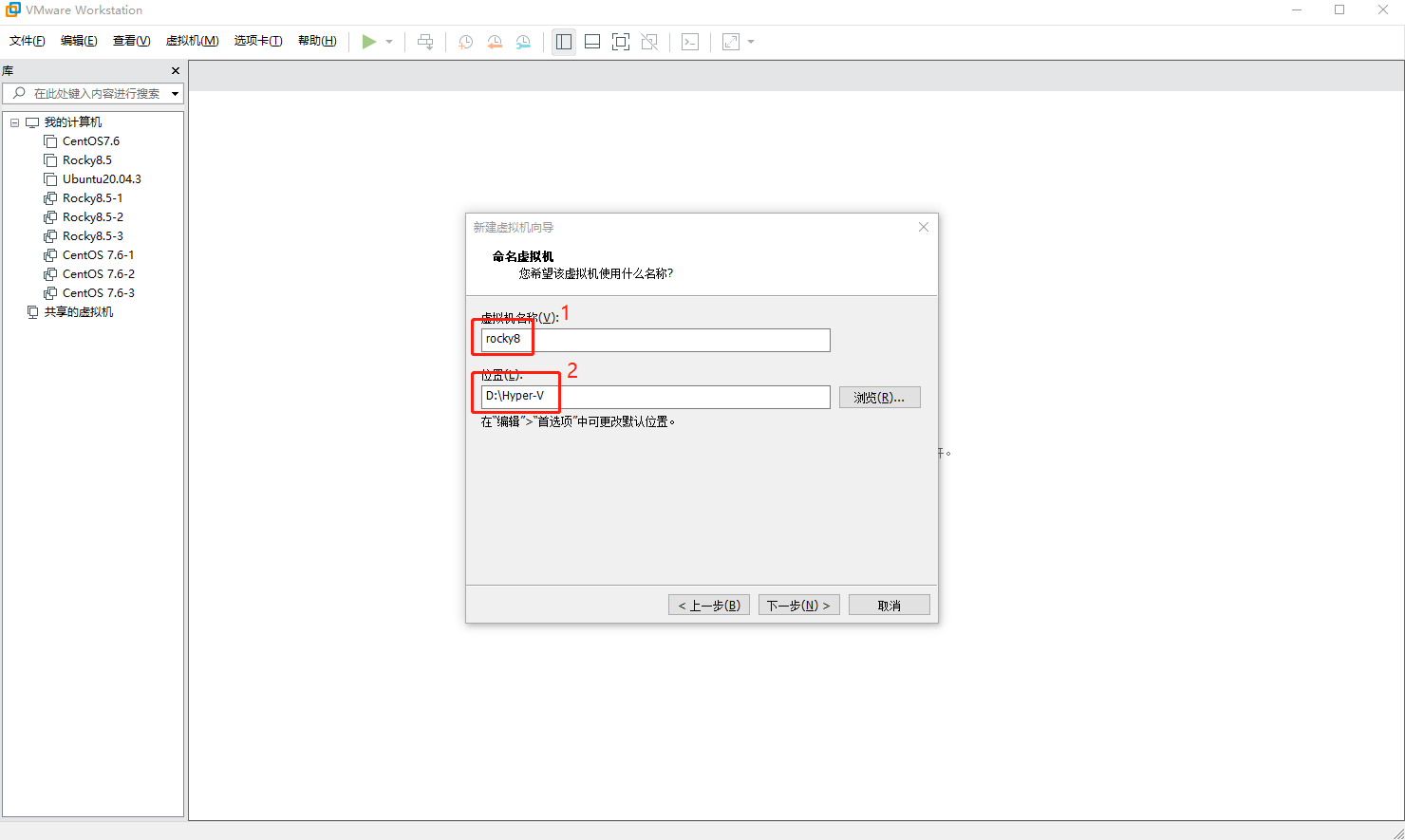Click the crossed-out Unity mode icon
1405x840 pixels.
(649, 42)
